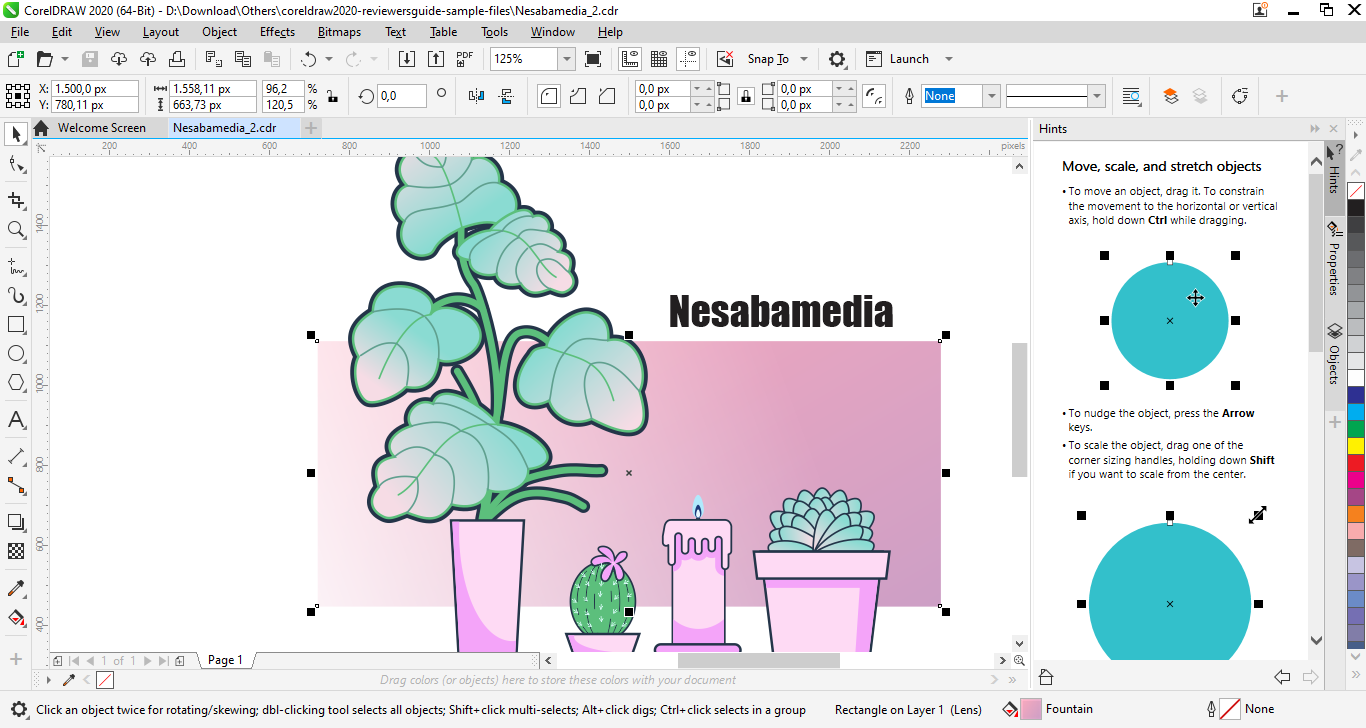1366x728 pixels.
Task: Toggle show grid button
Action: click(659, 59)
